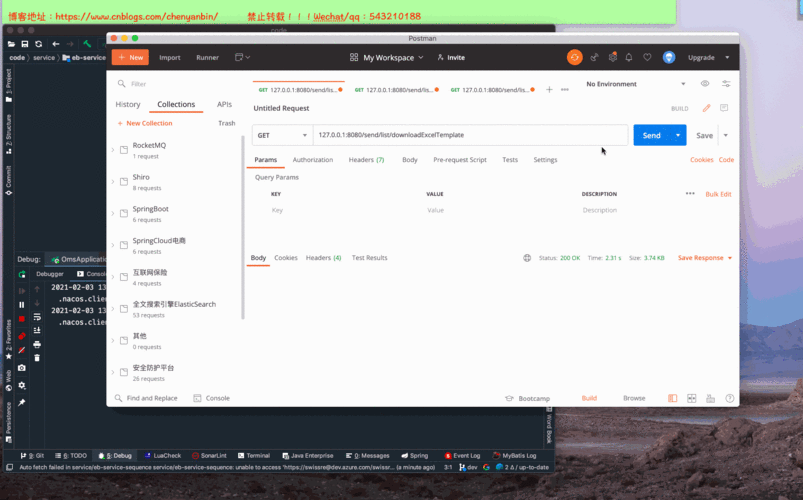Switch to the APIs sidebar tab
The image size is (803, 500).
tap(224, 104)
